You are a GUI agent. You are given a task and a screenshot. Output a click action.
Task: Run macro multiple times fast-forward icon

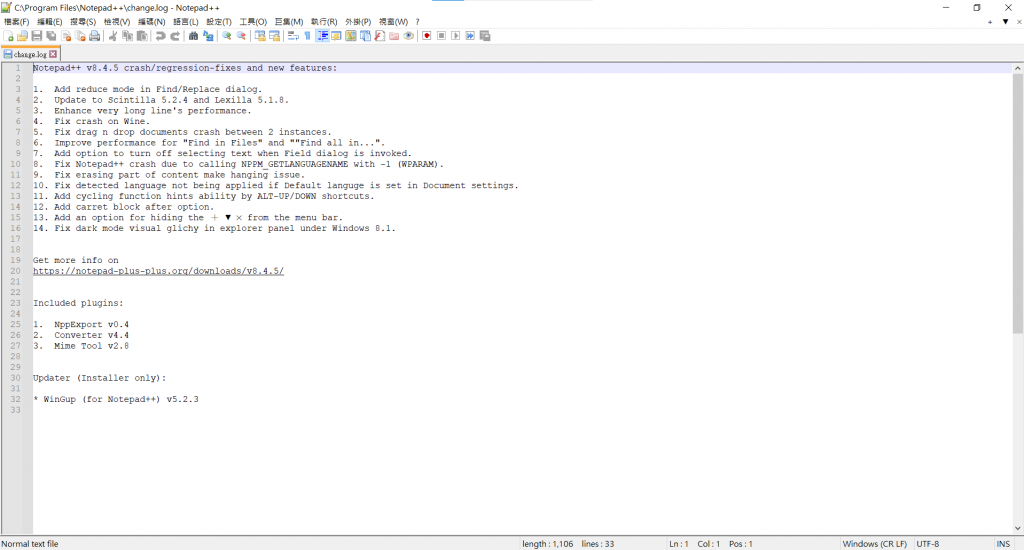(x=470, y=36)
